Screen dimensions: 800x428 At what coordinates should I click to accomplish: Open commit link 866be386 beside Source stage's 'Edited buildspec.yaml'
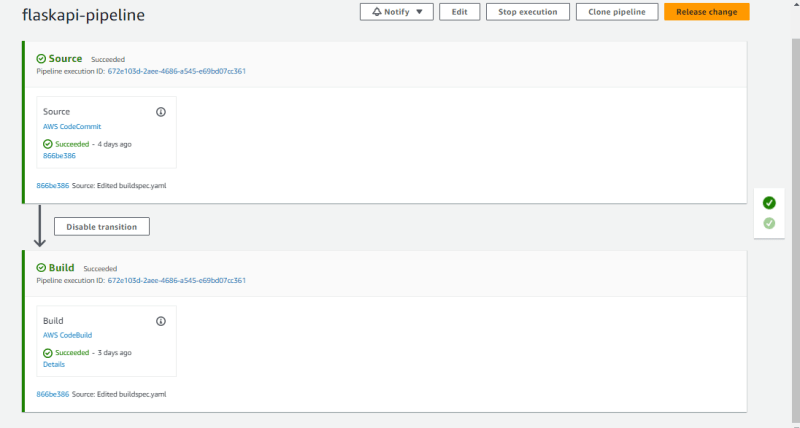(53, 186)
